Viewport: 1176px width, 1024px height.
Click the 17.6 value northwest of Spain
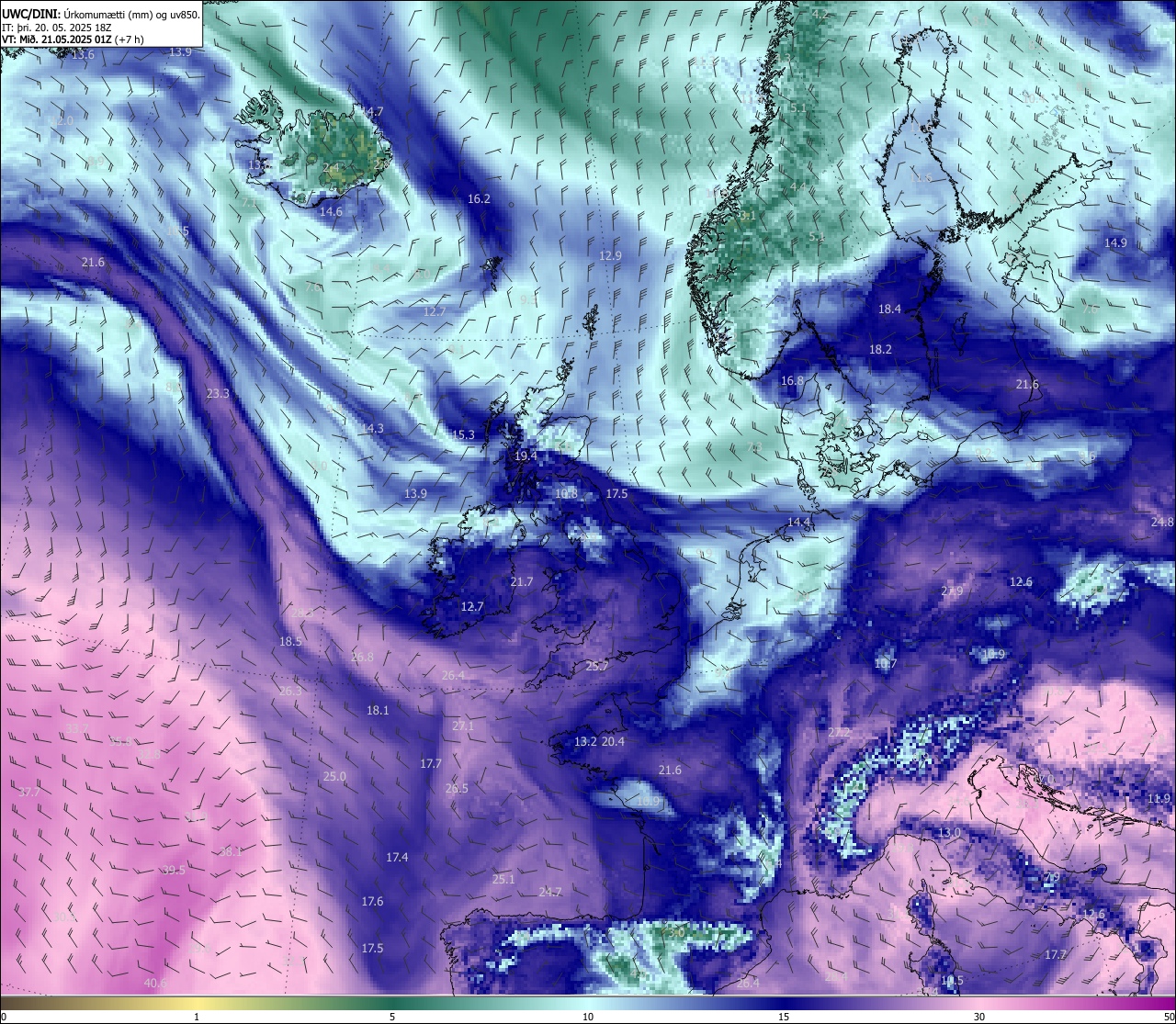[372, 901]
